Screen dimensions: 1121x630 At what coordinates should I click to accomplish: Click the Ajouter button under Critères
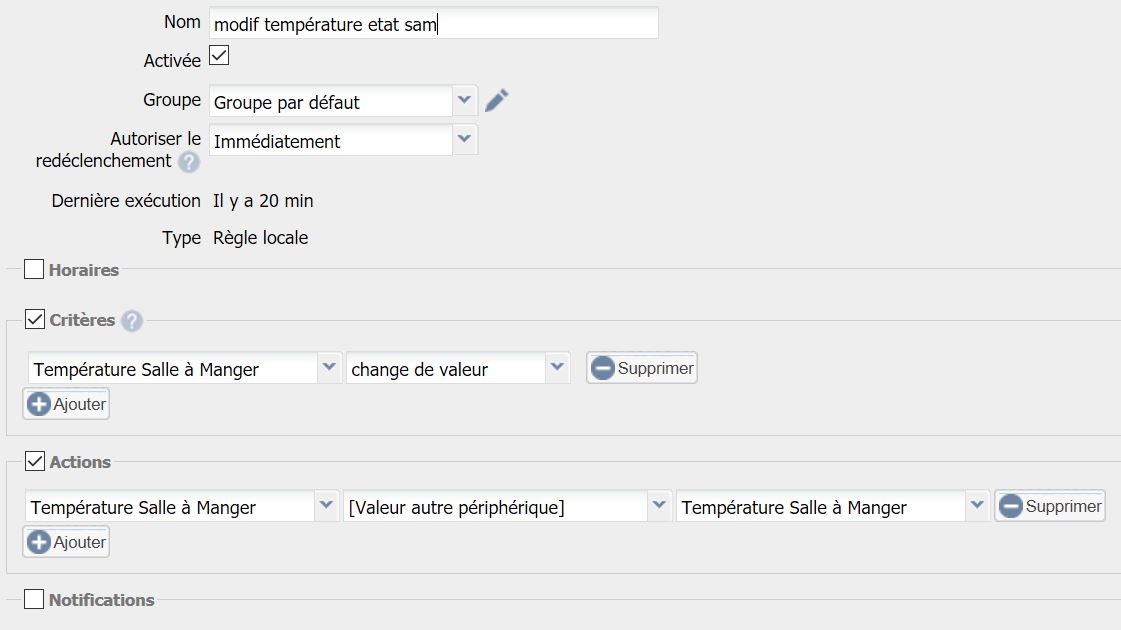tap(66, 404)
